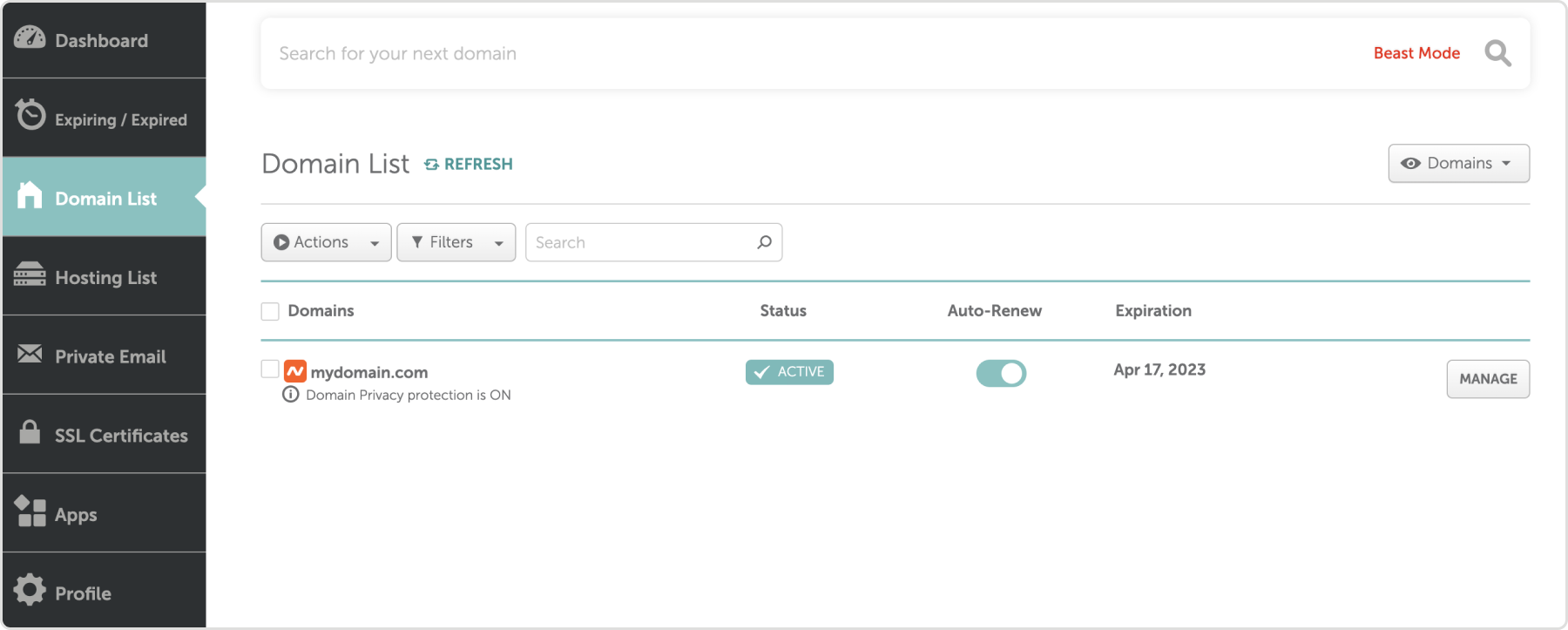The width and height of the screenshot is (1568, 630).
Task: Click the magnifier icon in domain search bar
Action: (1498, 53)
